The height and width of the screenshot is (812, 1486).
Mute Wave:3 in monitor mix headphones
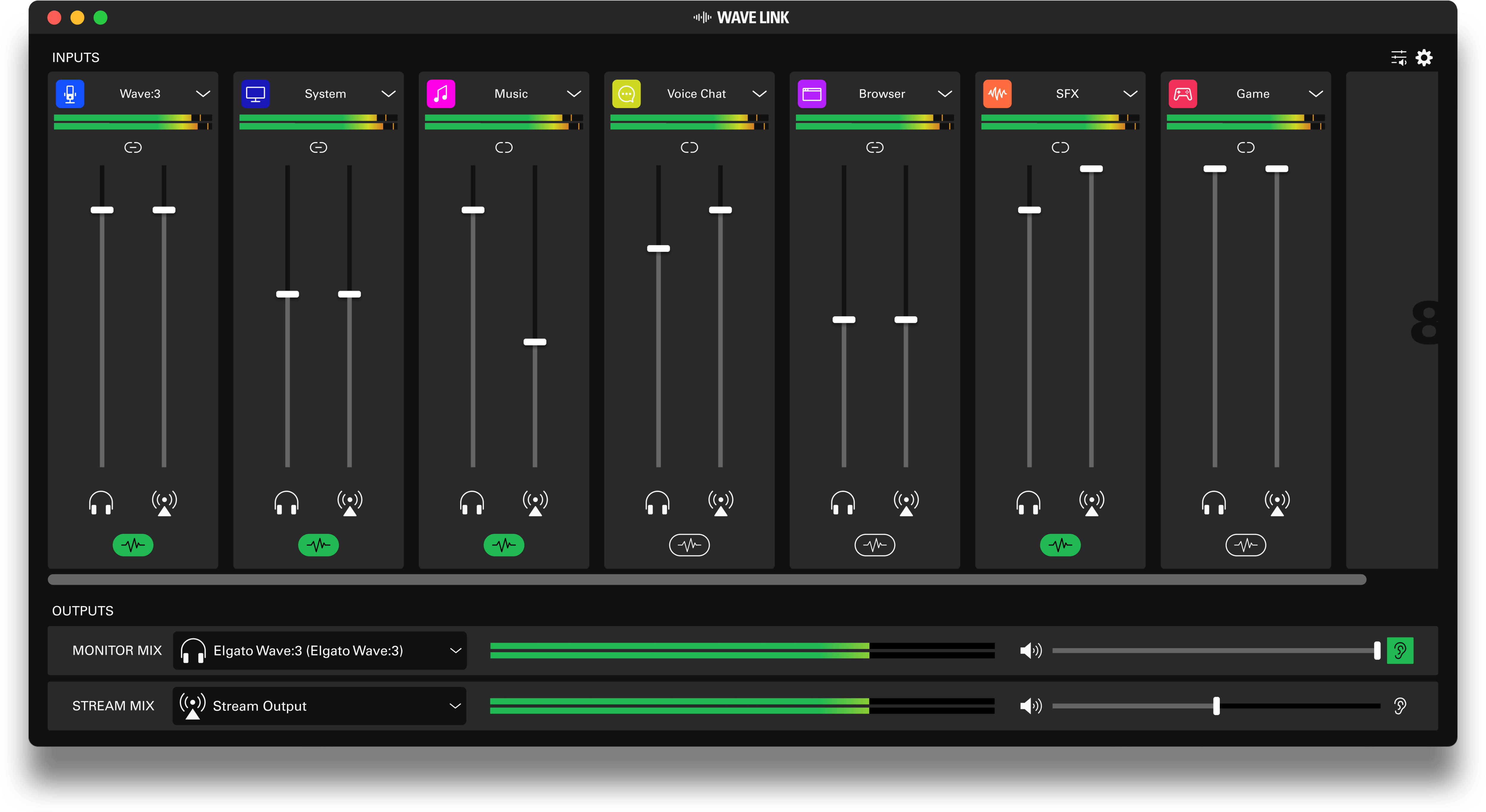click(101, 502)
